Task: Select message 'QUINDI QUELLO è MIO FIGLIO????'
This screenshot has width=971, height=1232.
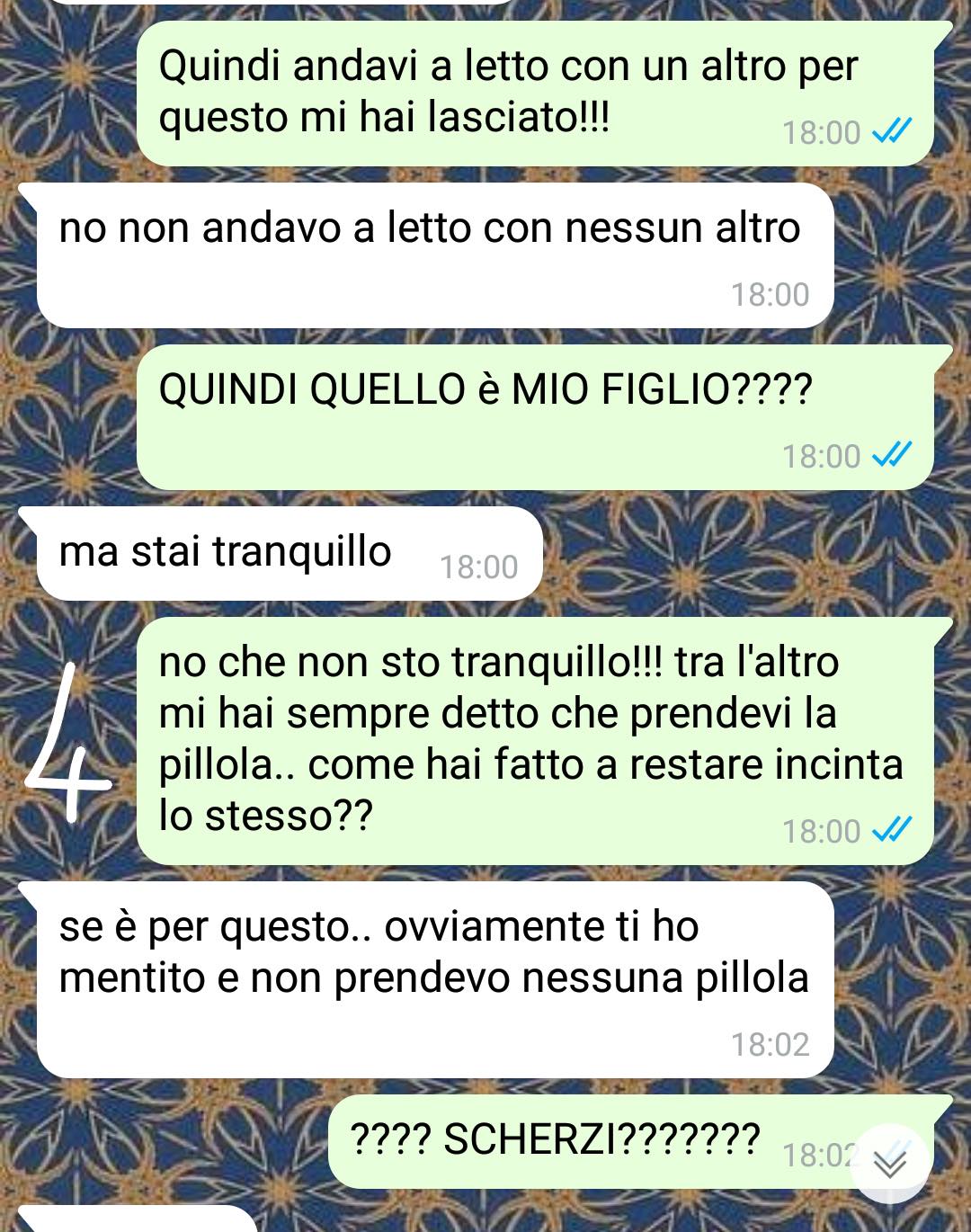Action: 535,417
